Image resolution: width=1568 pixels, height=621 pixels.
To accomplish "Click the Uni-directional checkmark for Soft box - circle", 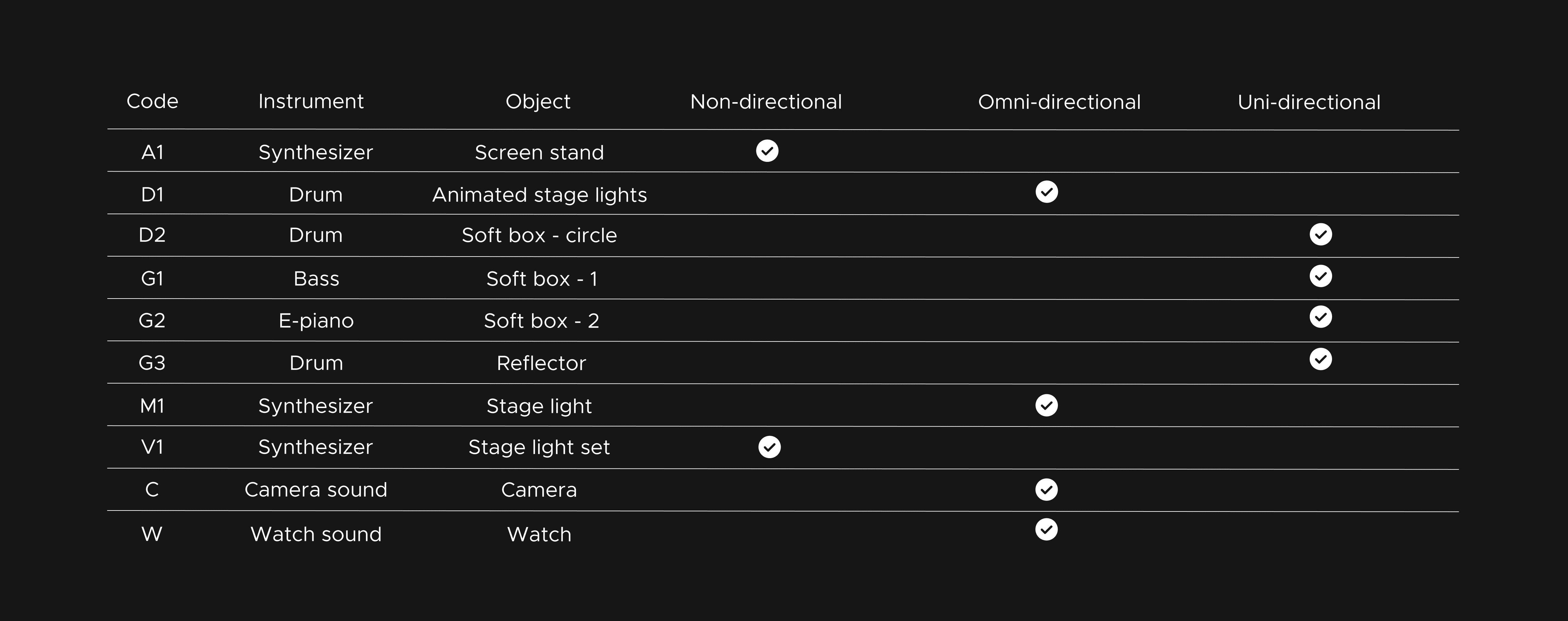I will point(1320,234).
